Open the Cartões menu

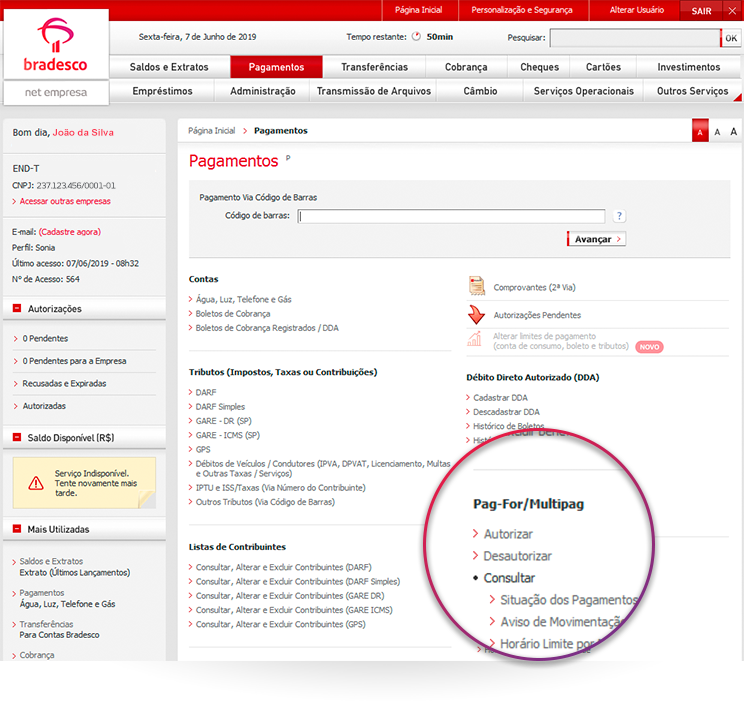[x=603, y=67]
